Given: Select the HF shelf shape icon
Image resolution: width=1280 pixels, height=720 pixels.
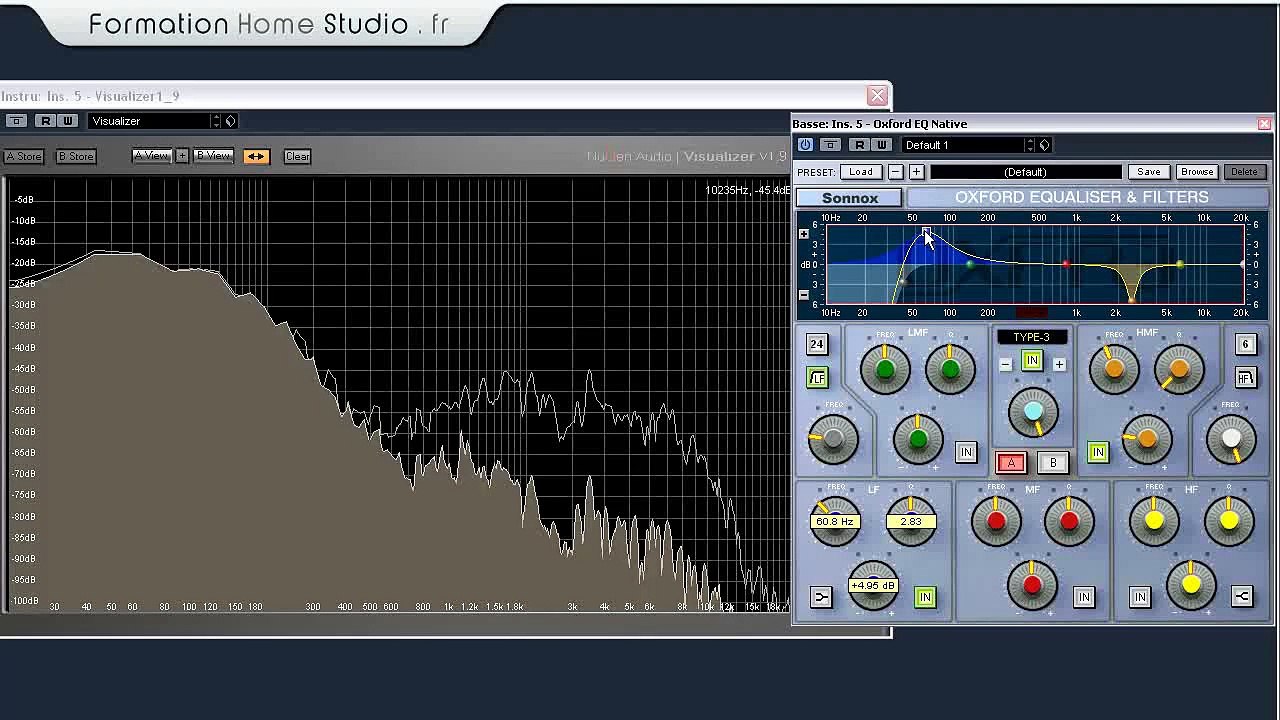Looking at the screenshot, I should click(x=1242, y=597).
